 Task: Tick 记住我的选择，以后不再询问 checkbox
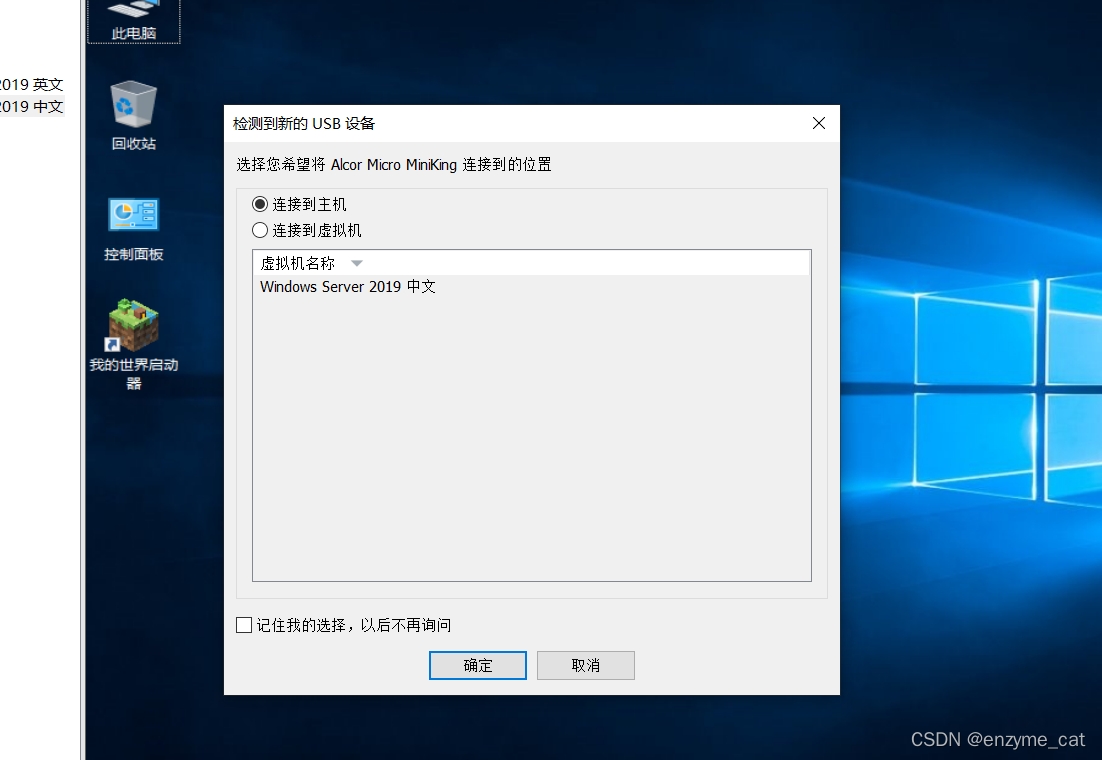[x=244, y=625]
